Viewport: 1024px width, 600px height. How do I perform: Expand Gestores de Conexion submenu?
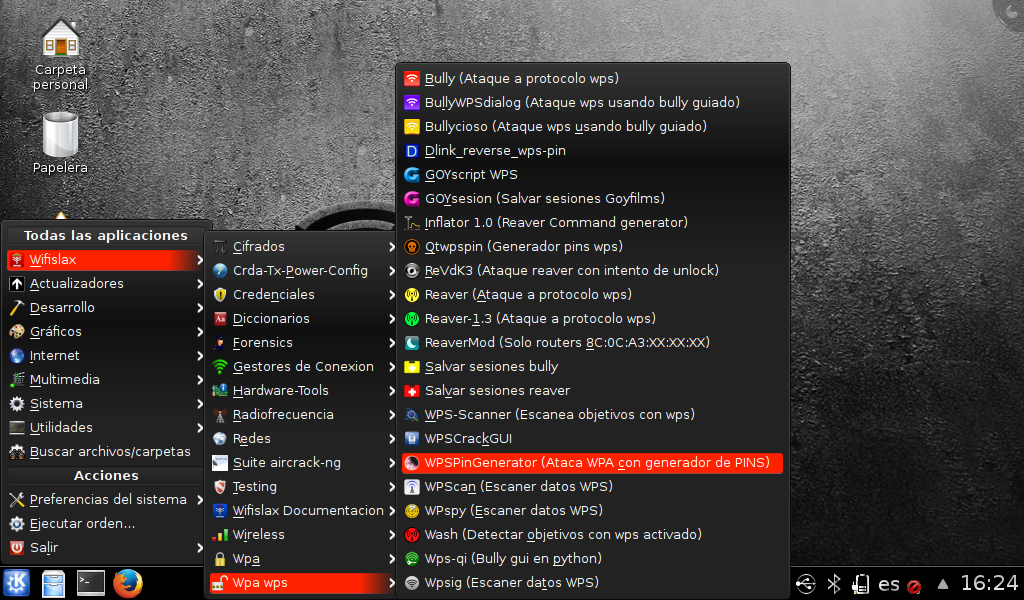[304, 367]
